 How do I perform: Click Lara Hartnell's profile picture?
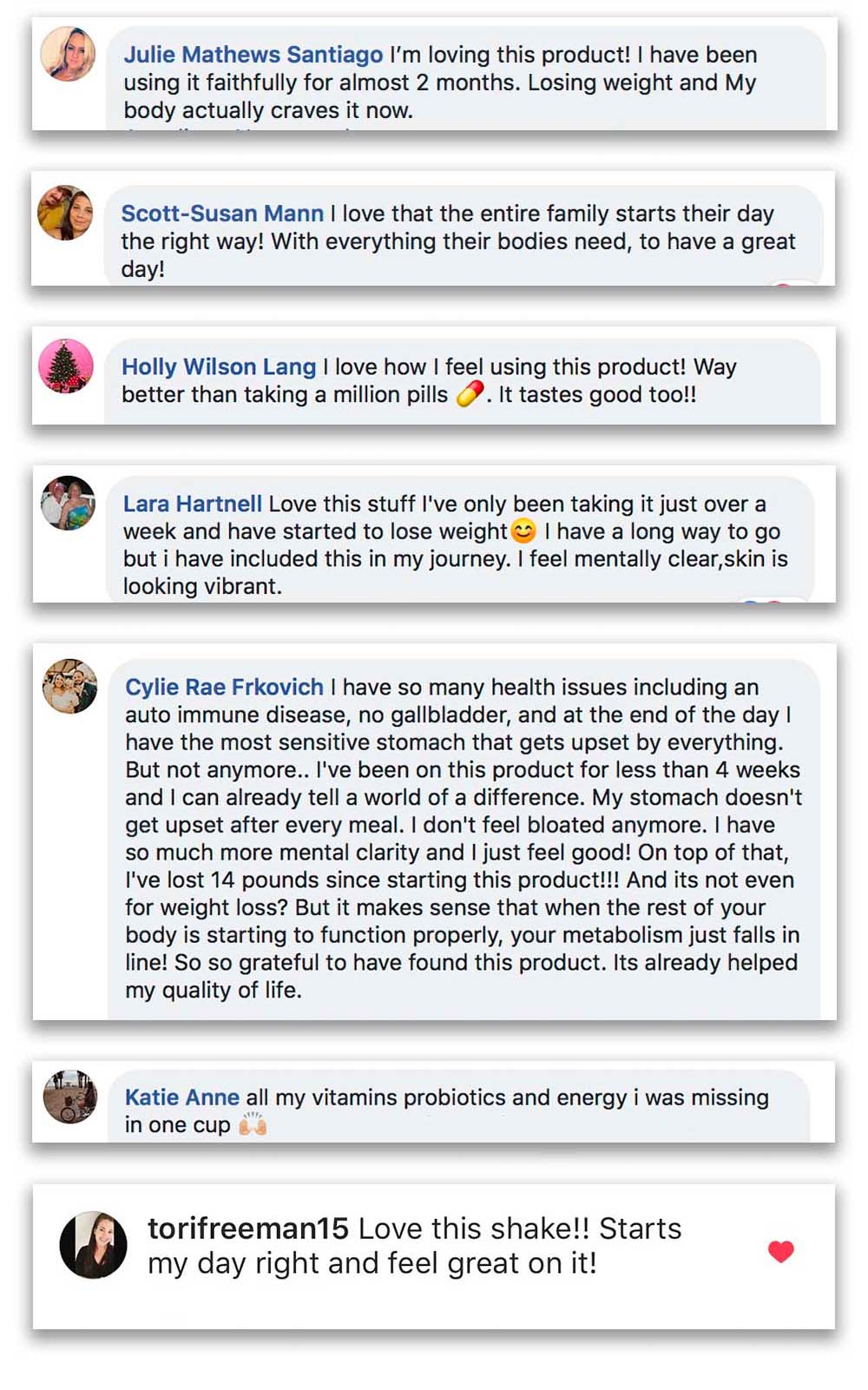tap(68, 503)
